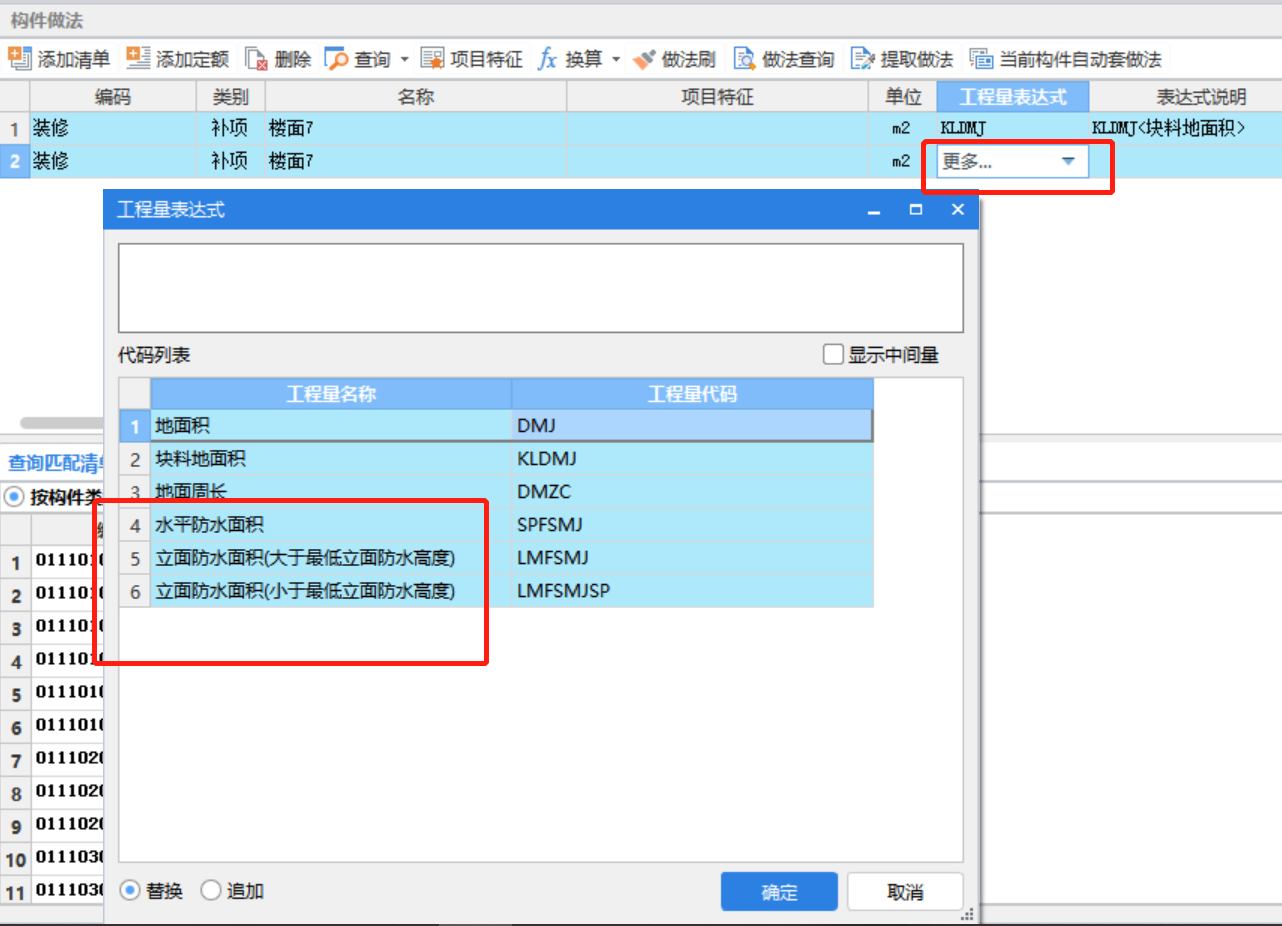Image resolution: width=1282 pixels, height=926 pixels.
Task: Click KLDMJ<块料地面积> description cell
Action: pyautogui.click(x=1186, y=128)
